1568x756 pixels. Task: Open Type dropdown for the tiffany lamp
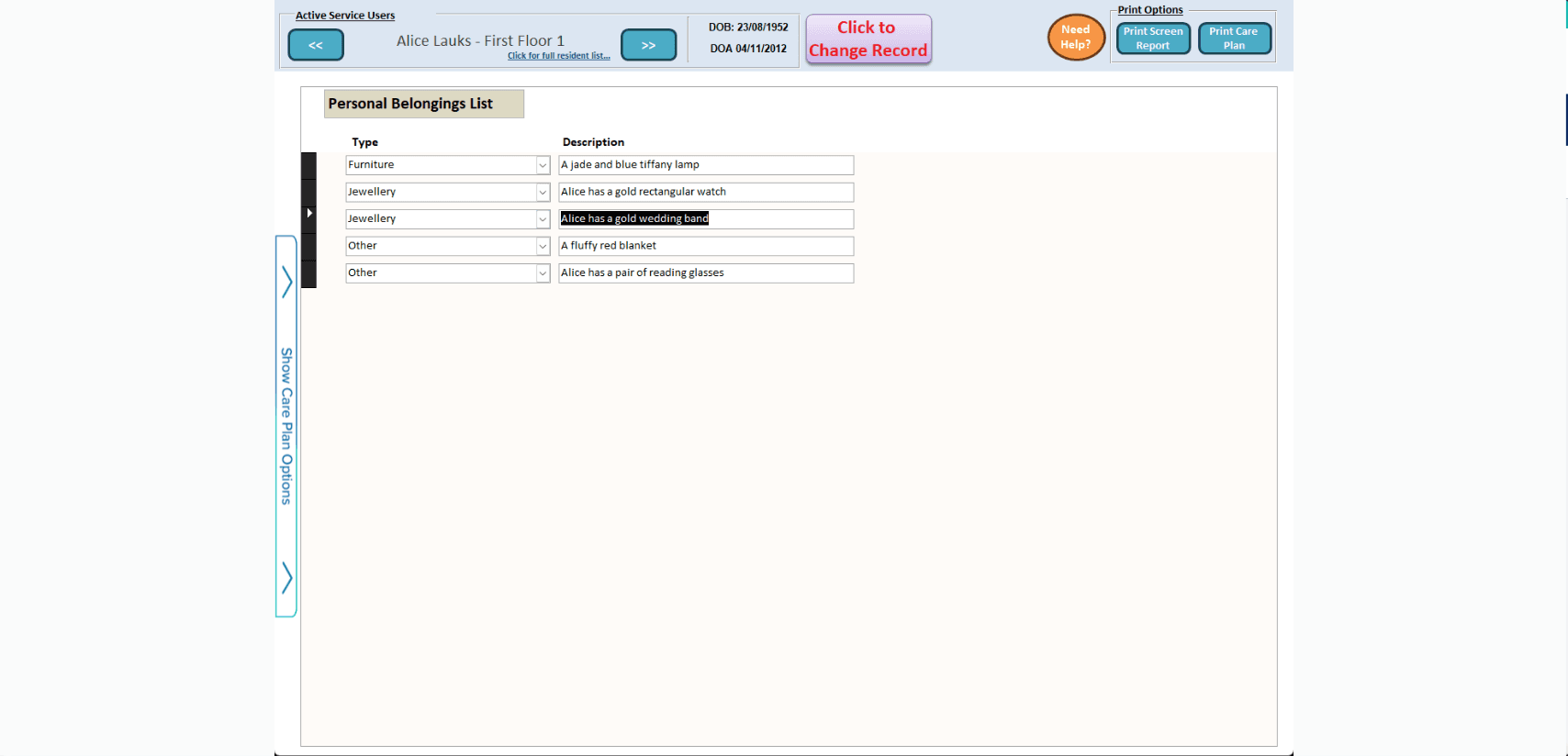click(x=543, y=165)
